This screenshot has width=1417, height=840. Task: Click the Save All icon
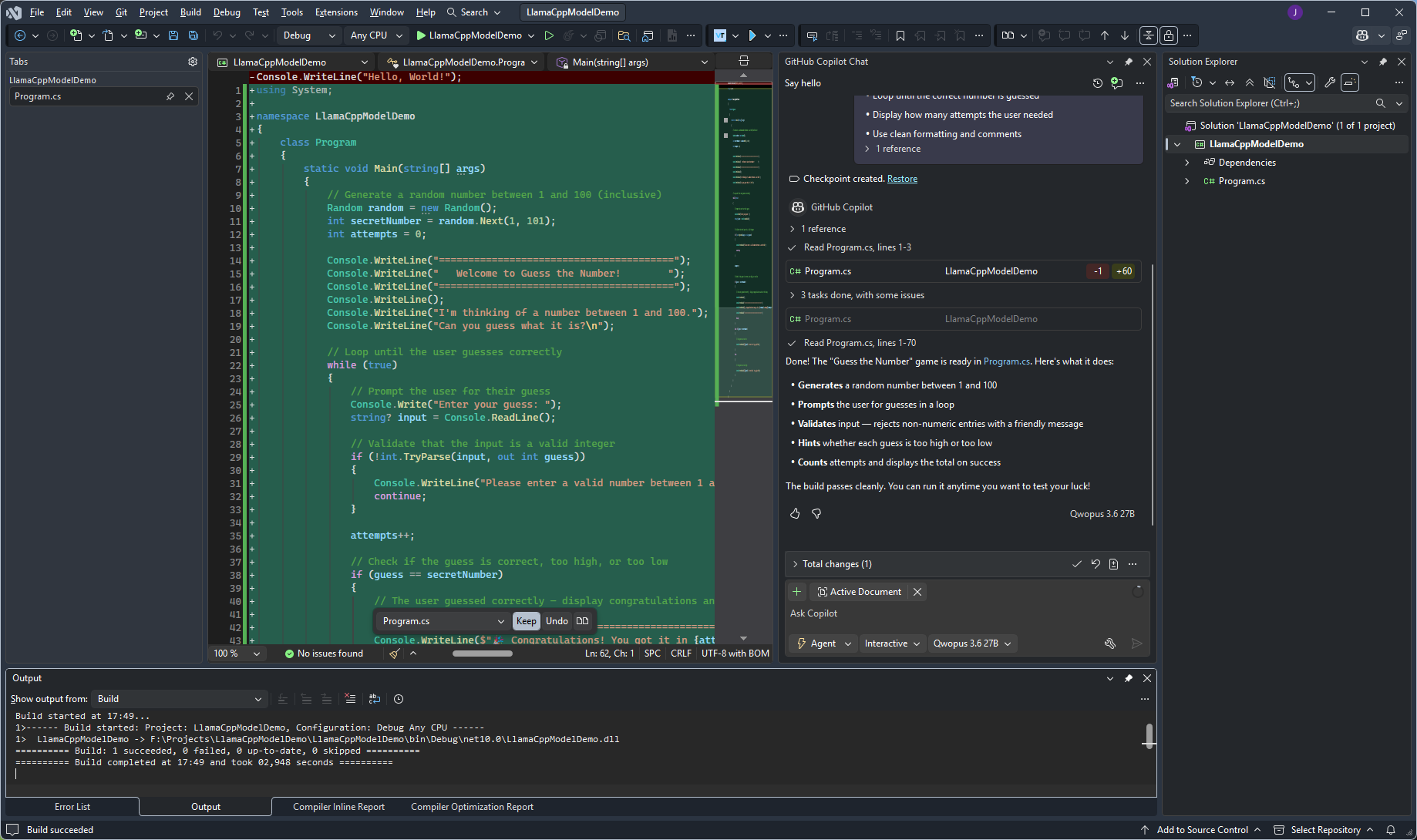click(194, 35)
